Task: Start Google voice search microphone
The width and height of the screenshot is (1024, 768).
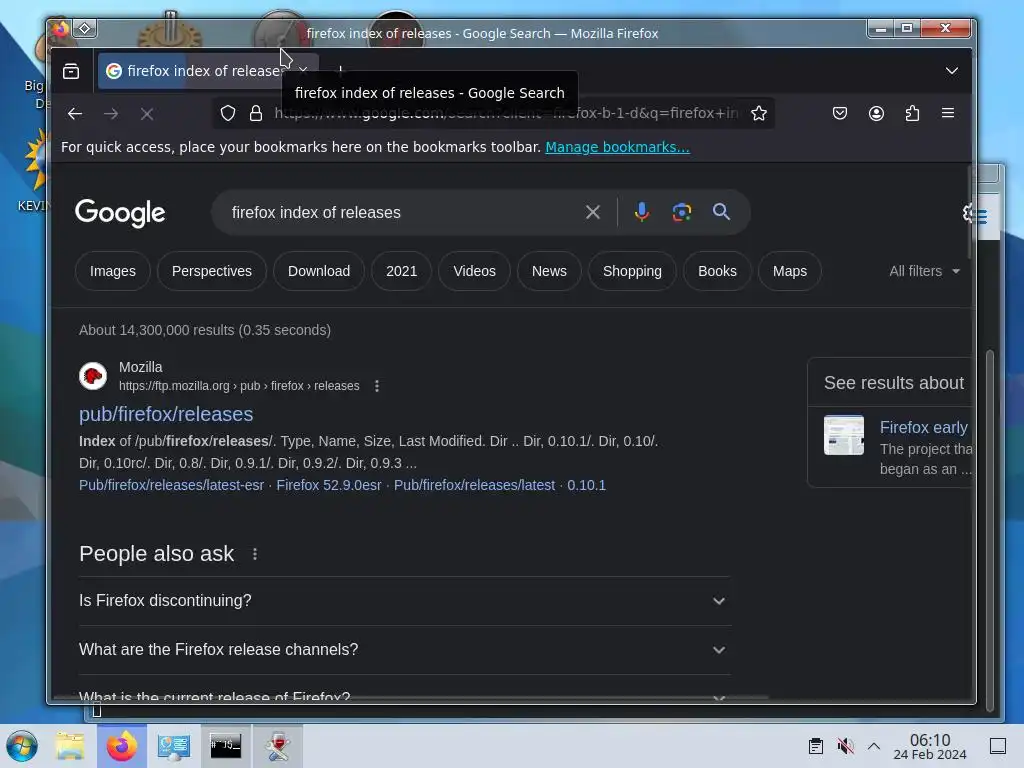Action: coord(642,212)
